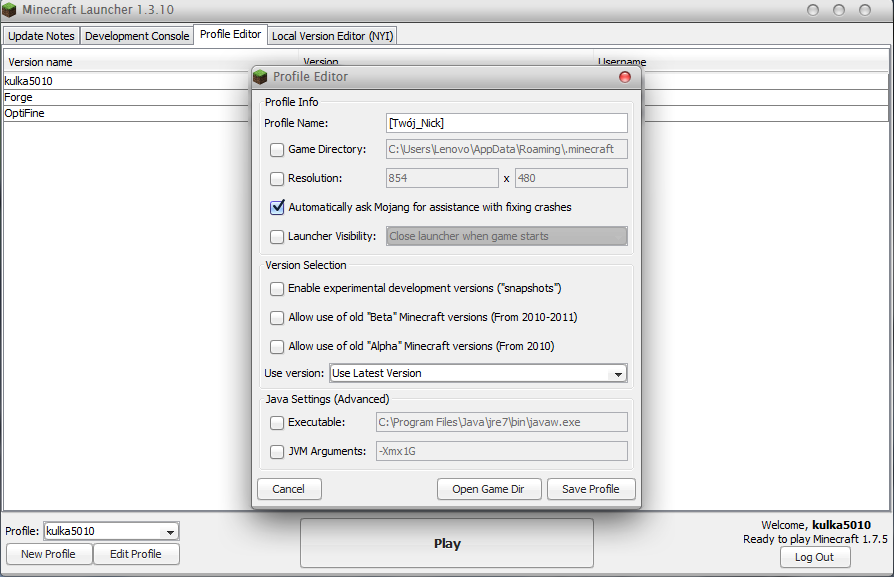Click the Edit Profile button

(136, 554)
